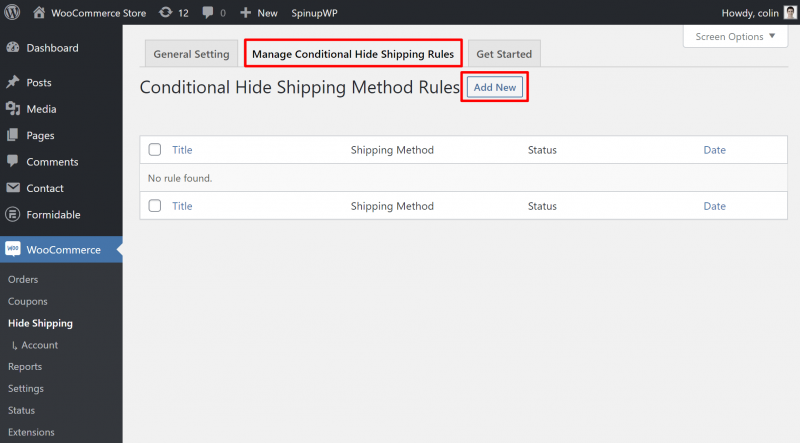Image resolution: width=800 pixels, height=443 pixels.
Task: Click the 'No rule found.' row text
Action: (x=180, y=178)
